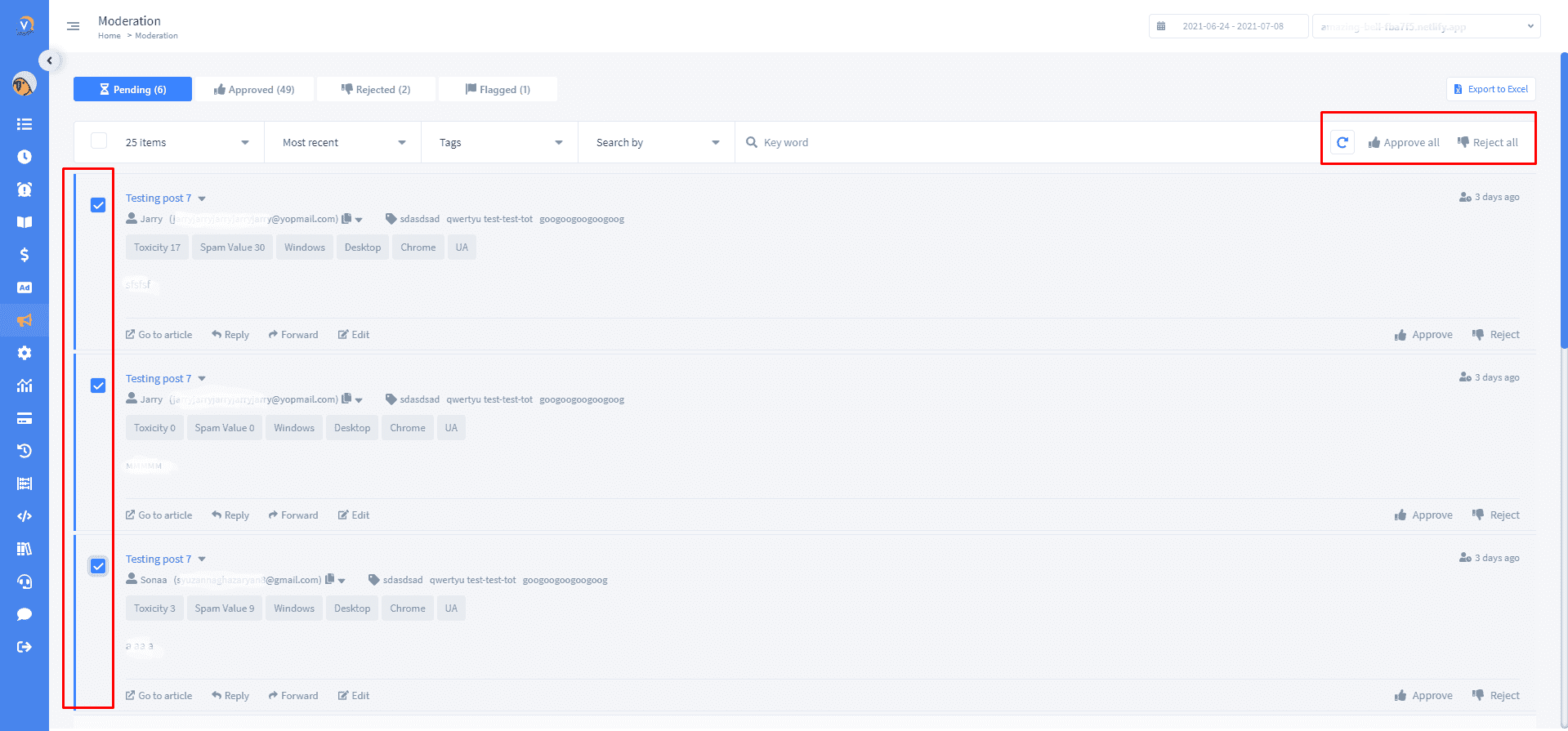Expand Testing post 7 arrow in Toxicity 0 comment
Image resolution: width=1568 pixels, height=731 pixels.
202,379
